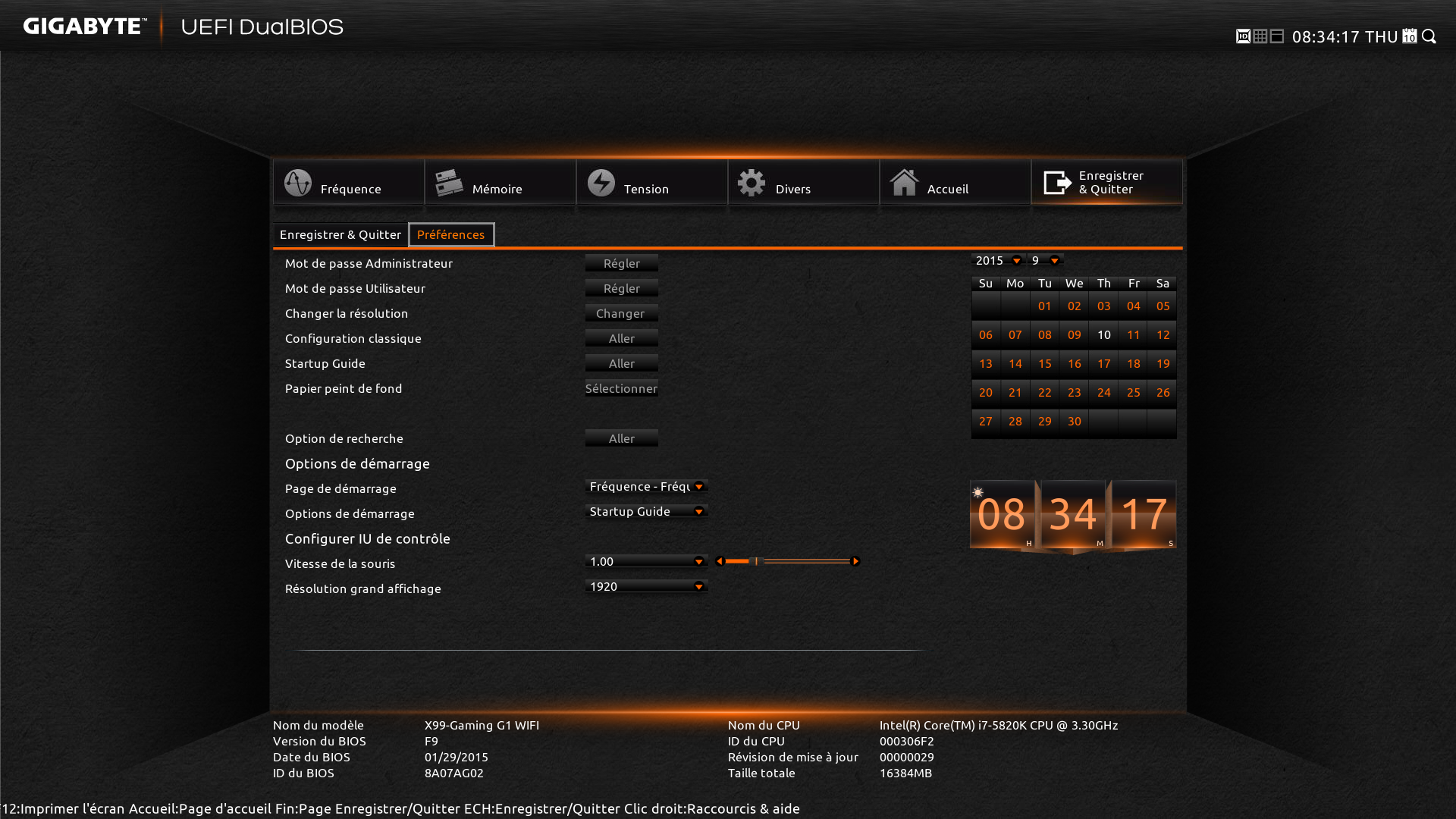1456x819 pixels.
Task: Open Enregistrer & Quitter section
Action: pos(1106,182)
